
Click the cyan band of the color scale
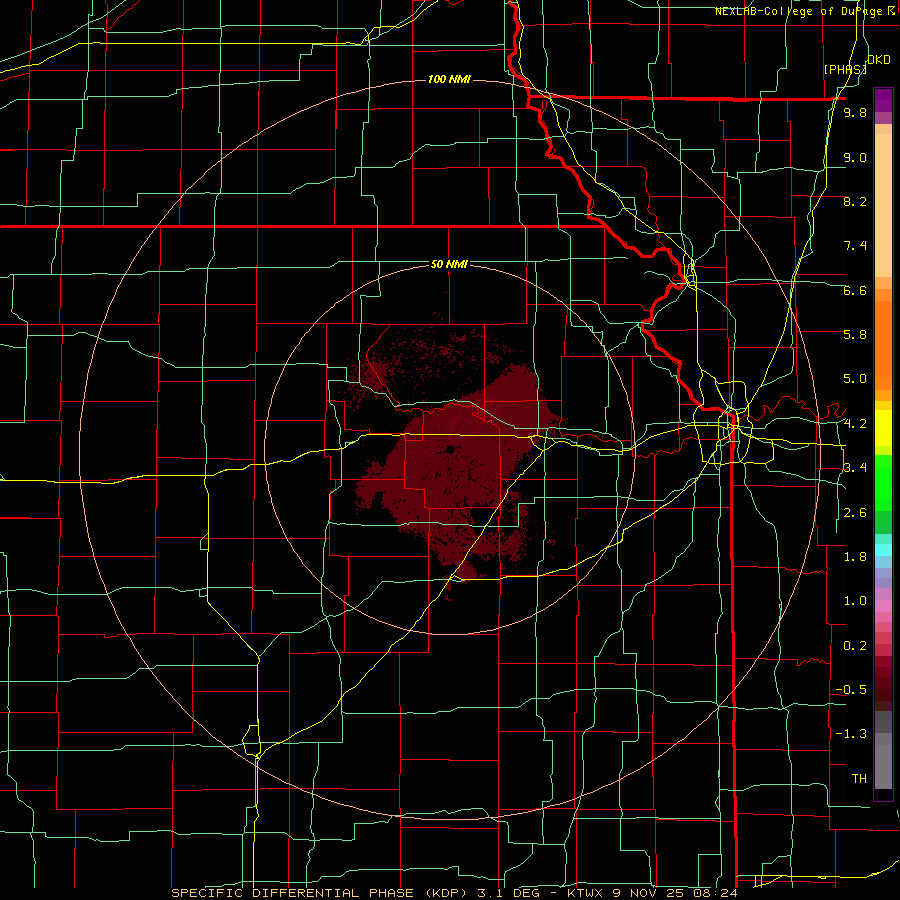tap(883, 549)
